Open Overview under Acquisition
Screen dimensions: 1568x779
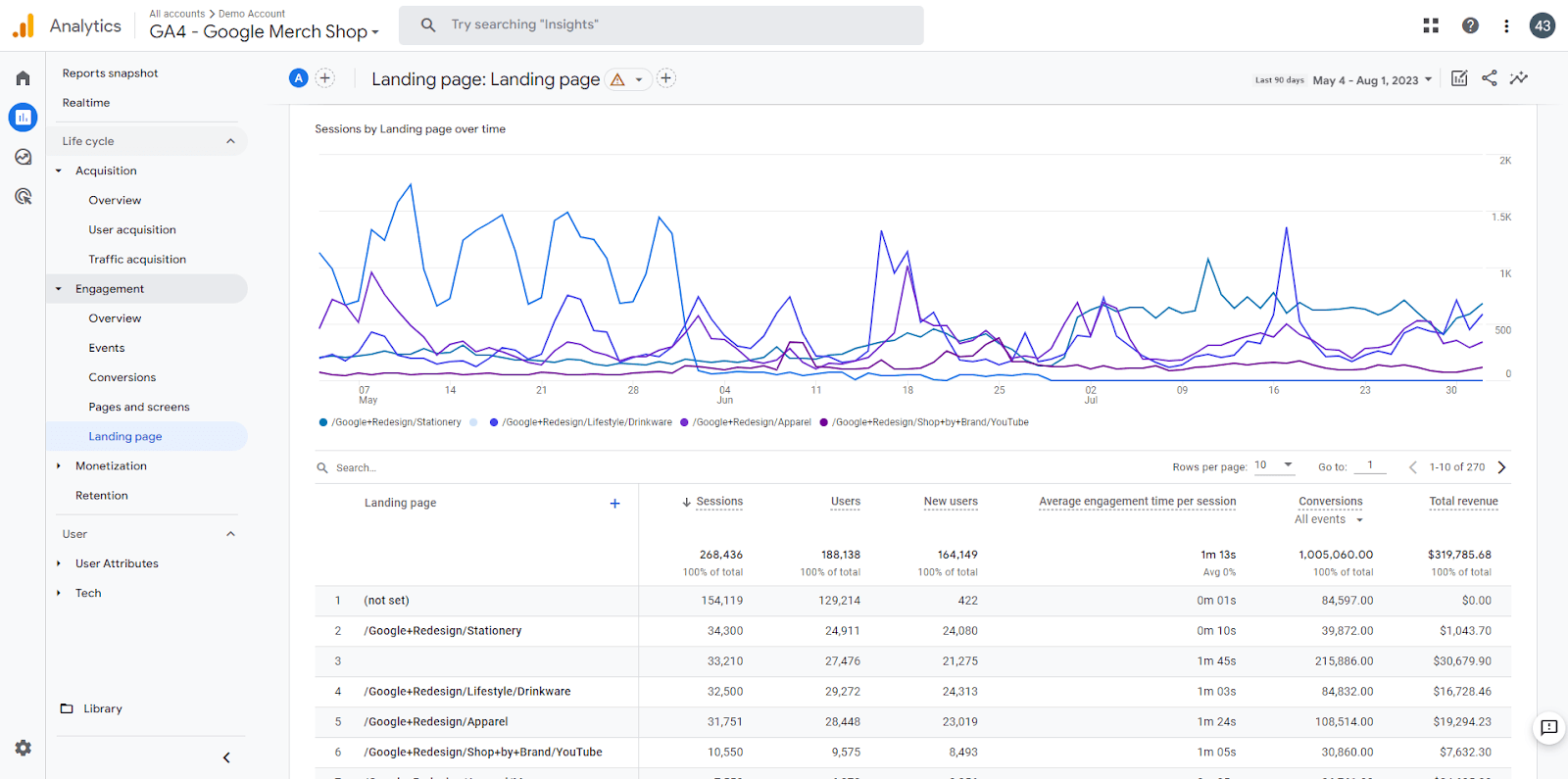click(115, 201)
